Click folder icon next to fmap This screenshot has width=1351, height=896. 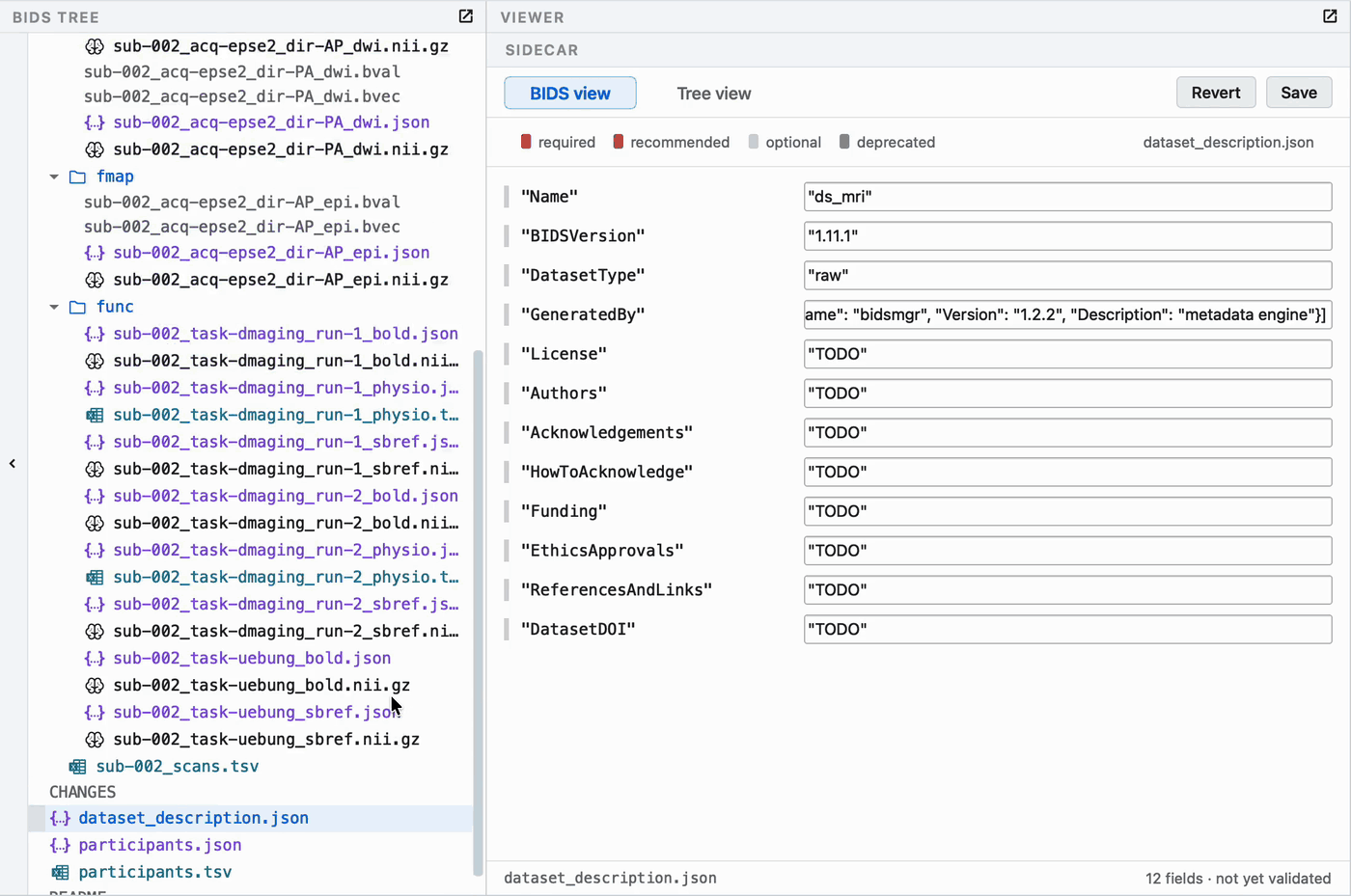[78, 176]
